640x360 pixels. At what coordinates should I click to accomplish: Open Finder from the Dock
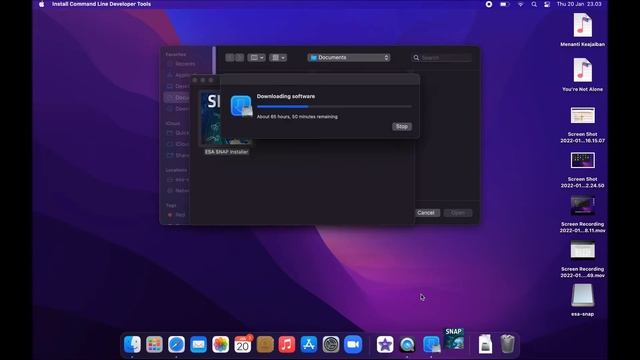(x=132, y=344)
